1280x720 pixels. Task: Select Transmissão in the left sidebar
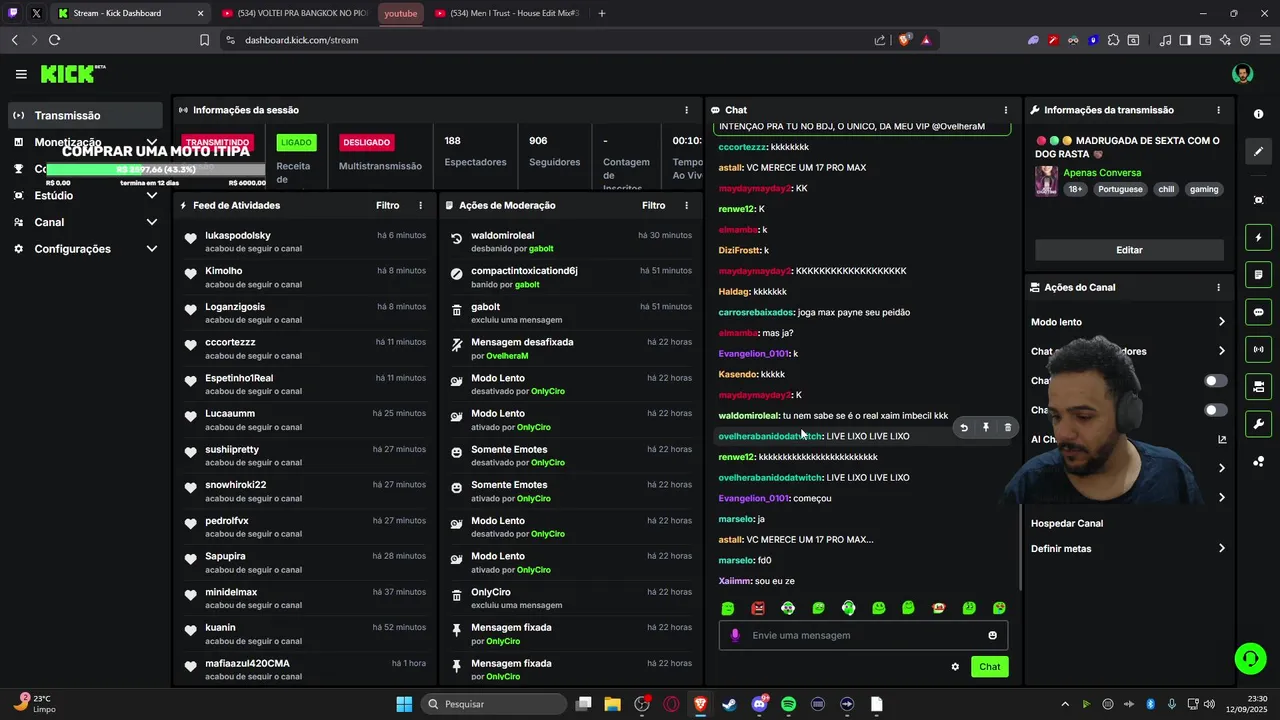(86, 115)
